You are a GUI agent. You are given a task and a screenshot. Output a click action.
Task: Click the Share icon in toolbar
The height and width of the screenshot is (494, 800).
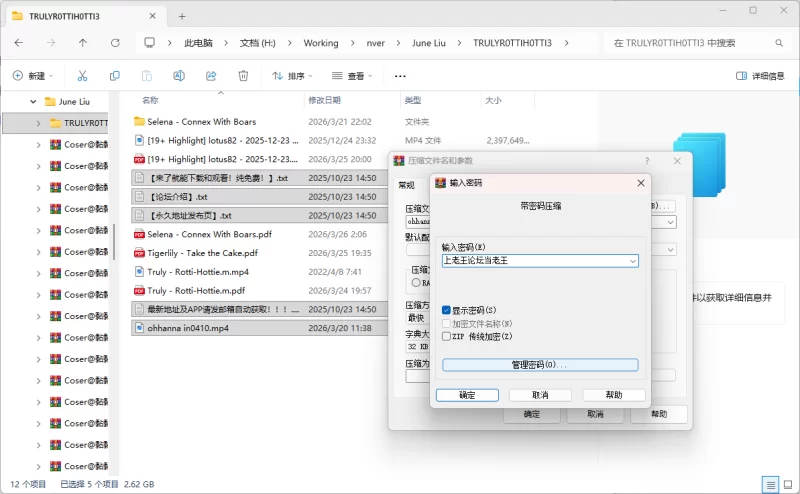[x=211, y=76]
